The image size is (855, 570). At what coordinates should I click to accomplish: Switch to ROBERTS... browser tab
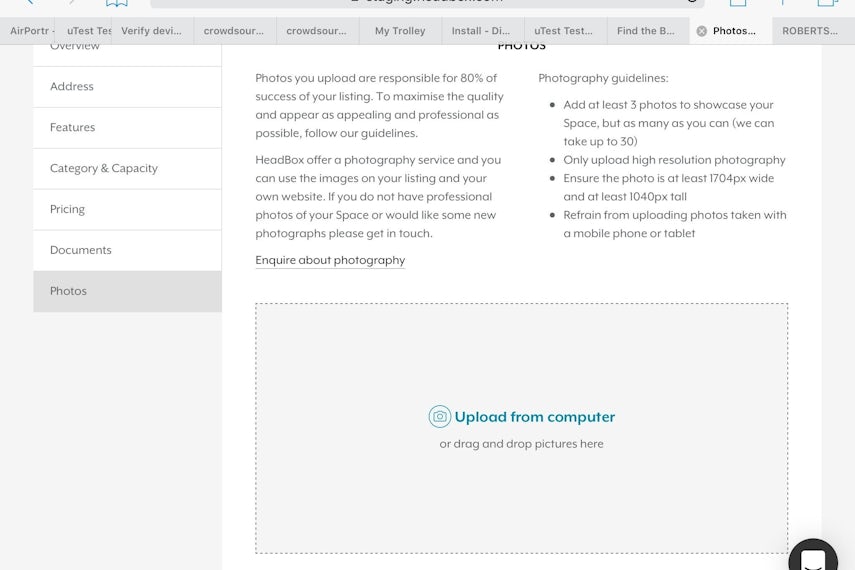(813, 31)
